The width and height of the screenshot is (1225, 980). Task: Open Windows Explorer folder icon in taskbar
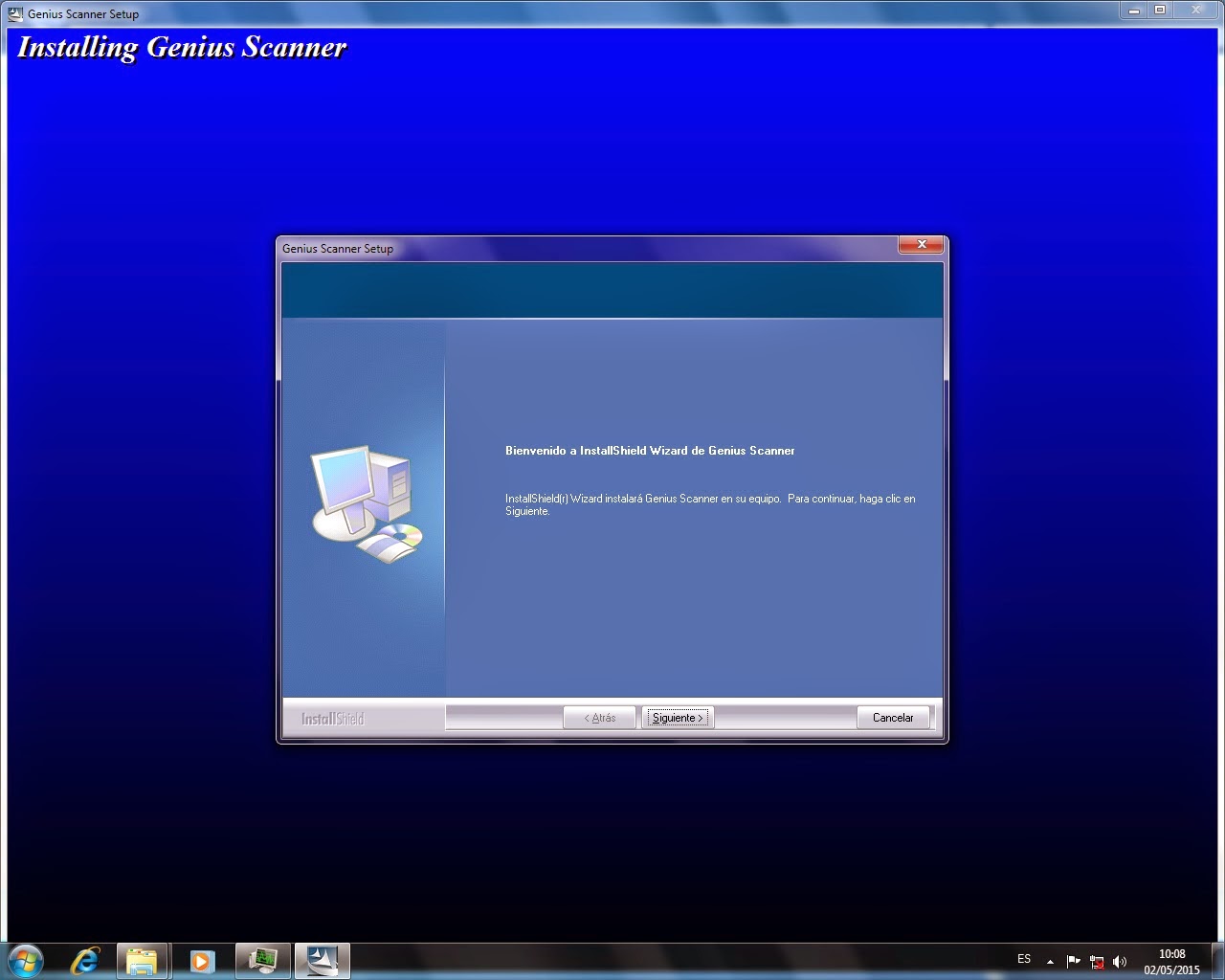[142, 960]
